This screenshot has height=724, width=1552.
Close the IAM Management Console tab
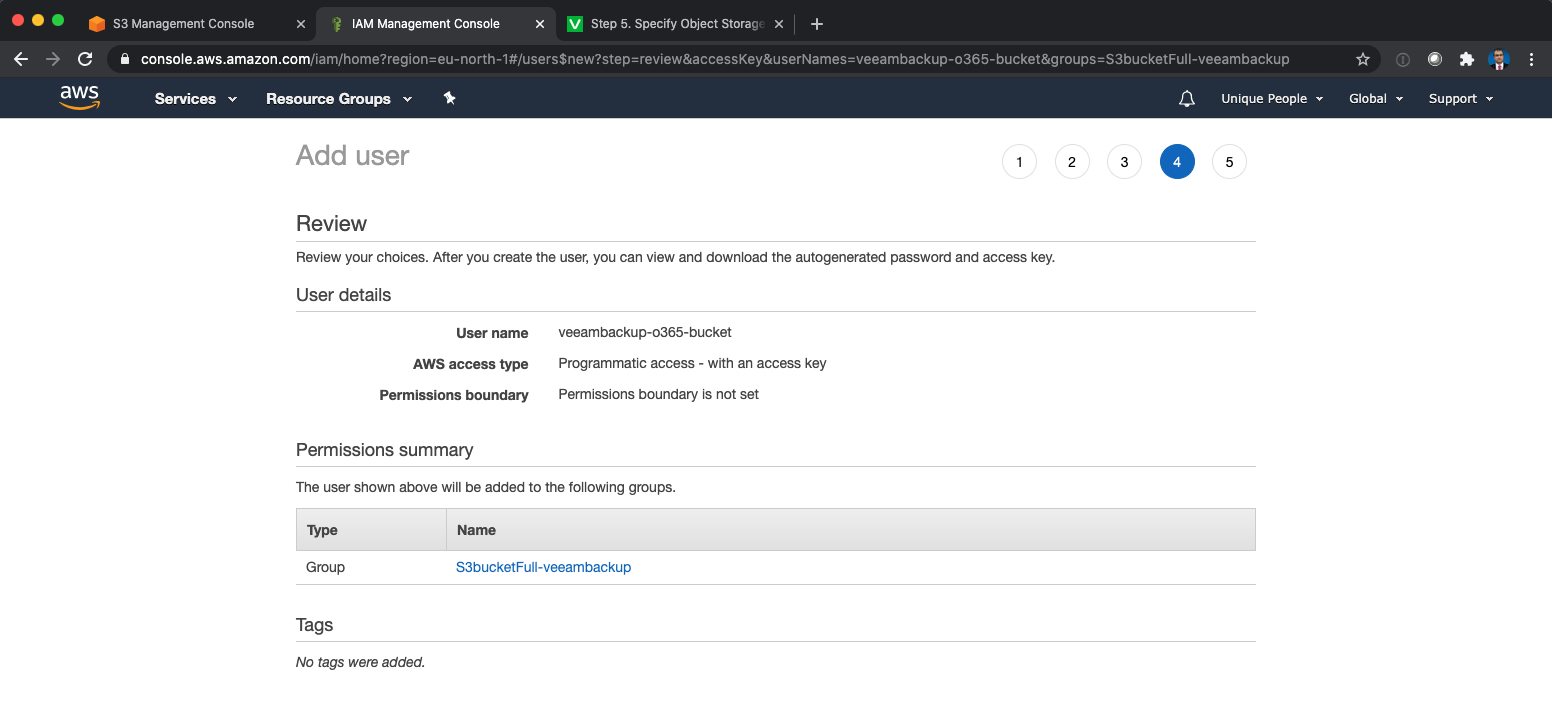point(540,24)
